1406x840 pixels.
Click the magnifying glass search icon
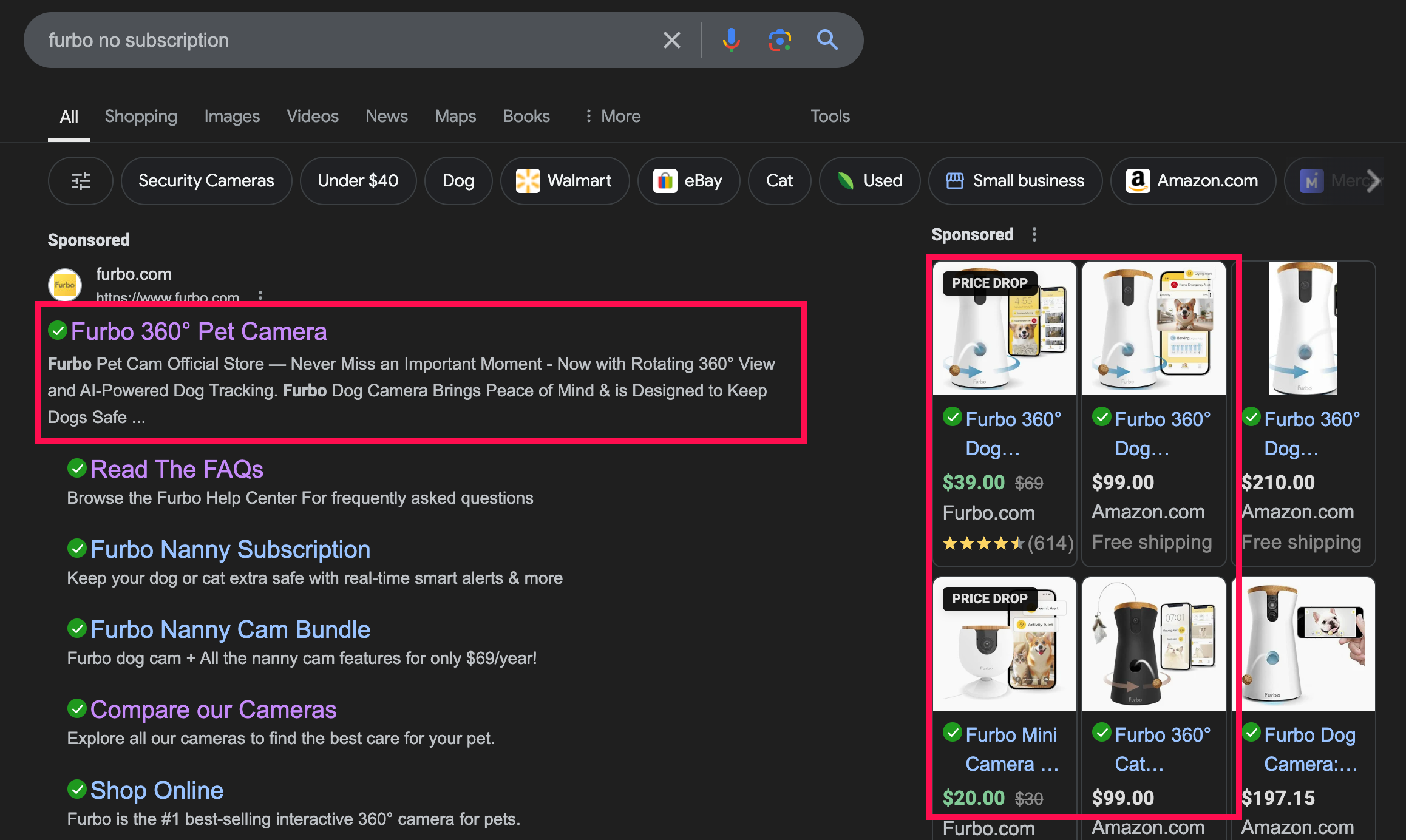(x=827, y=40)
